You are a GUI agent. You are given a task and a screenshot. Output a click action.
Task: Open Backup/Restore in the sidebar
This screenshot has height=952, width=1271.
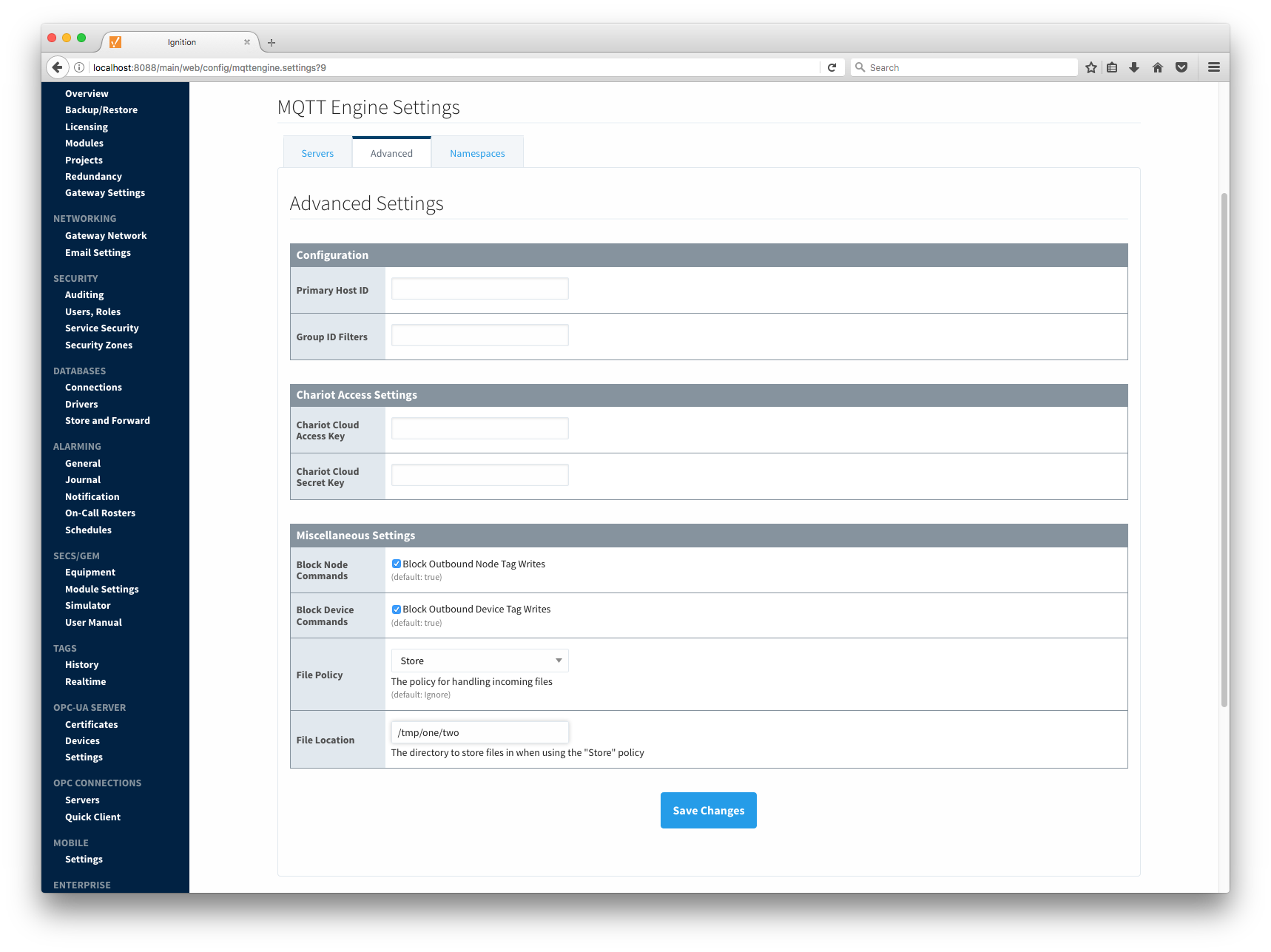click(101, 110)
